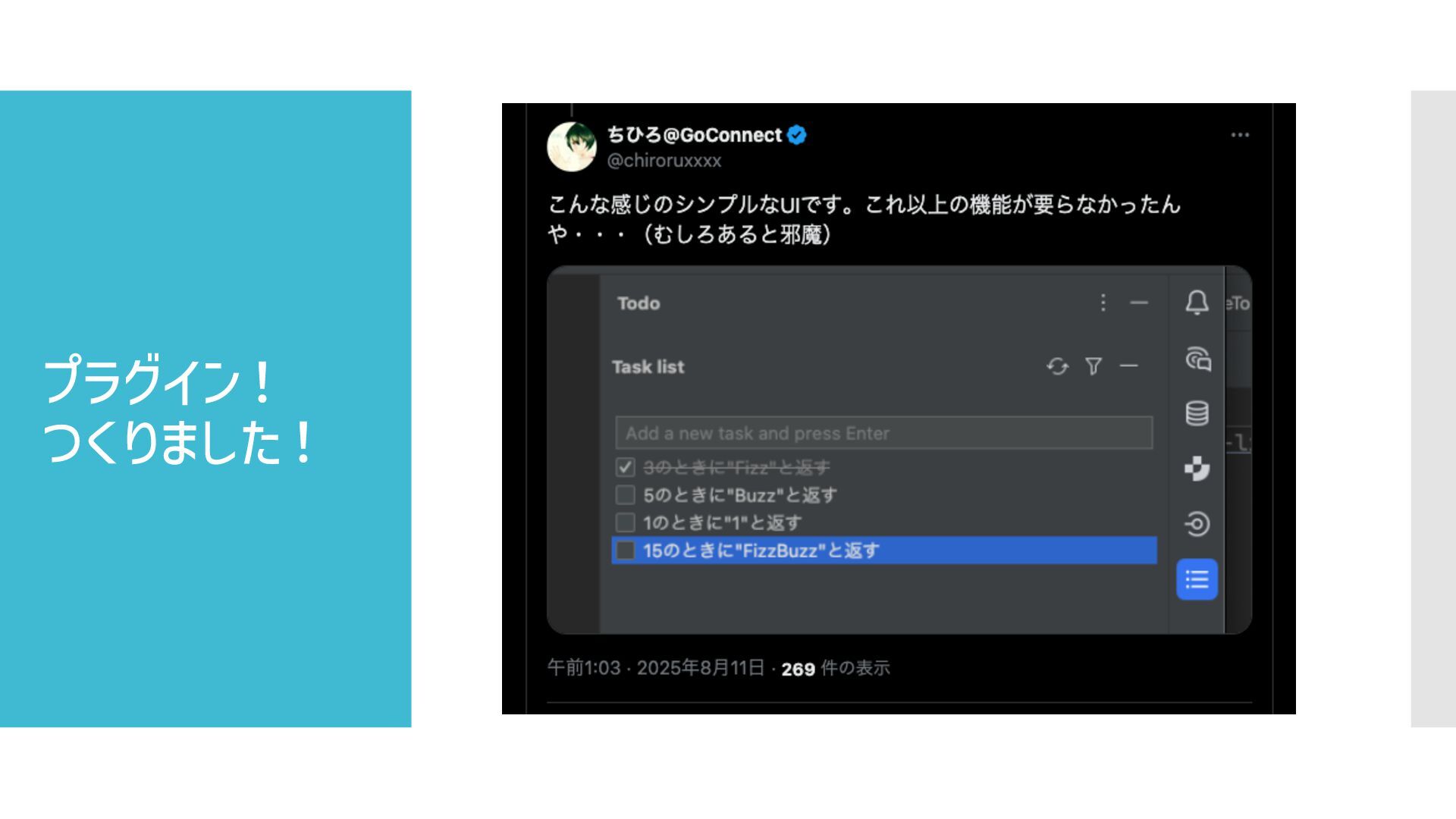Viewport: 1456px width, 819px height.
Task: Click the slide title プラグイン！つくりました！
Action: pos(179,410)
